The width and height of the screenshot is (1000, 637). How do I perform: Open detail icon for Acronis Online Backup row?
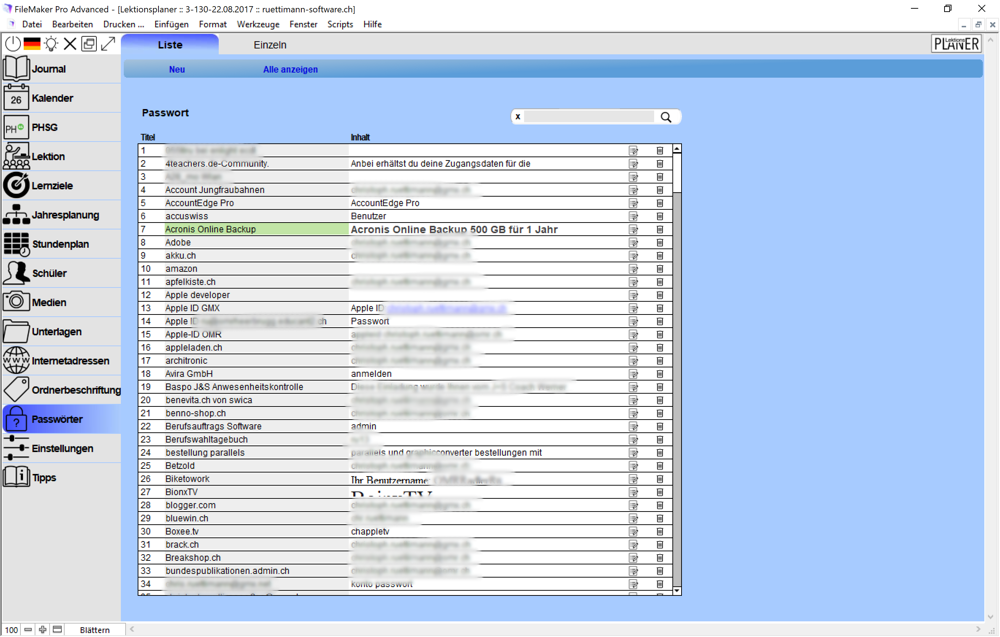tap(633, 230)
